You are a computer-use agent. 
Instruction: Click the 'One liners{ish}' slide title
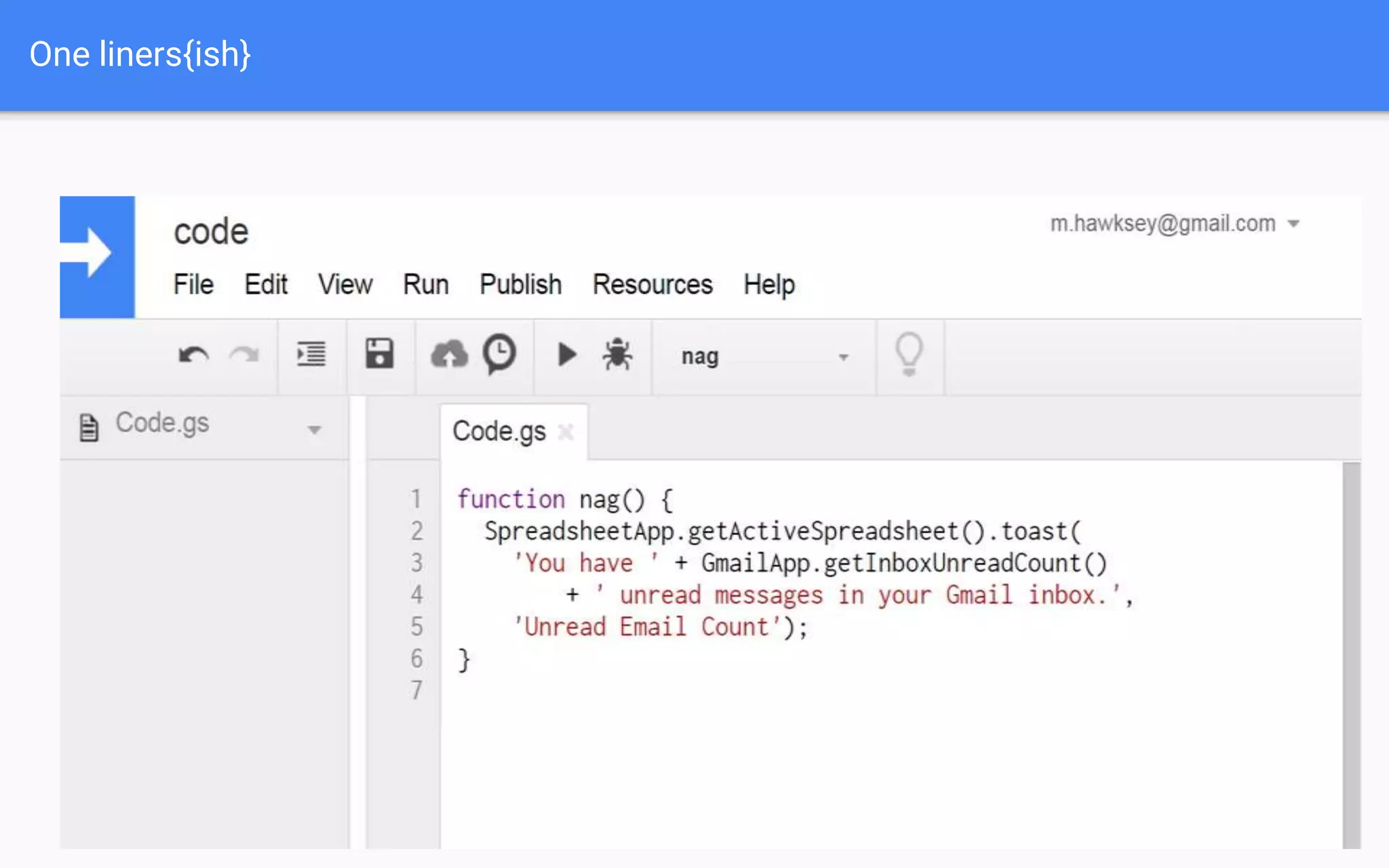click(x=140, y=54)
